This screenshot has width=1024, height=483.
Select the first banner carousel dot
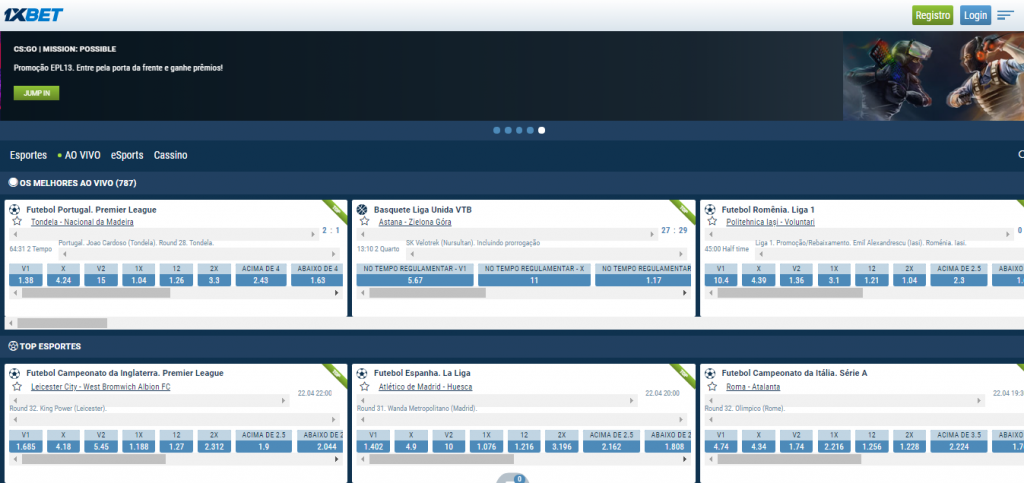point(497,131)
